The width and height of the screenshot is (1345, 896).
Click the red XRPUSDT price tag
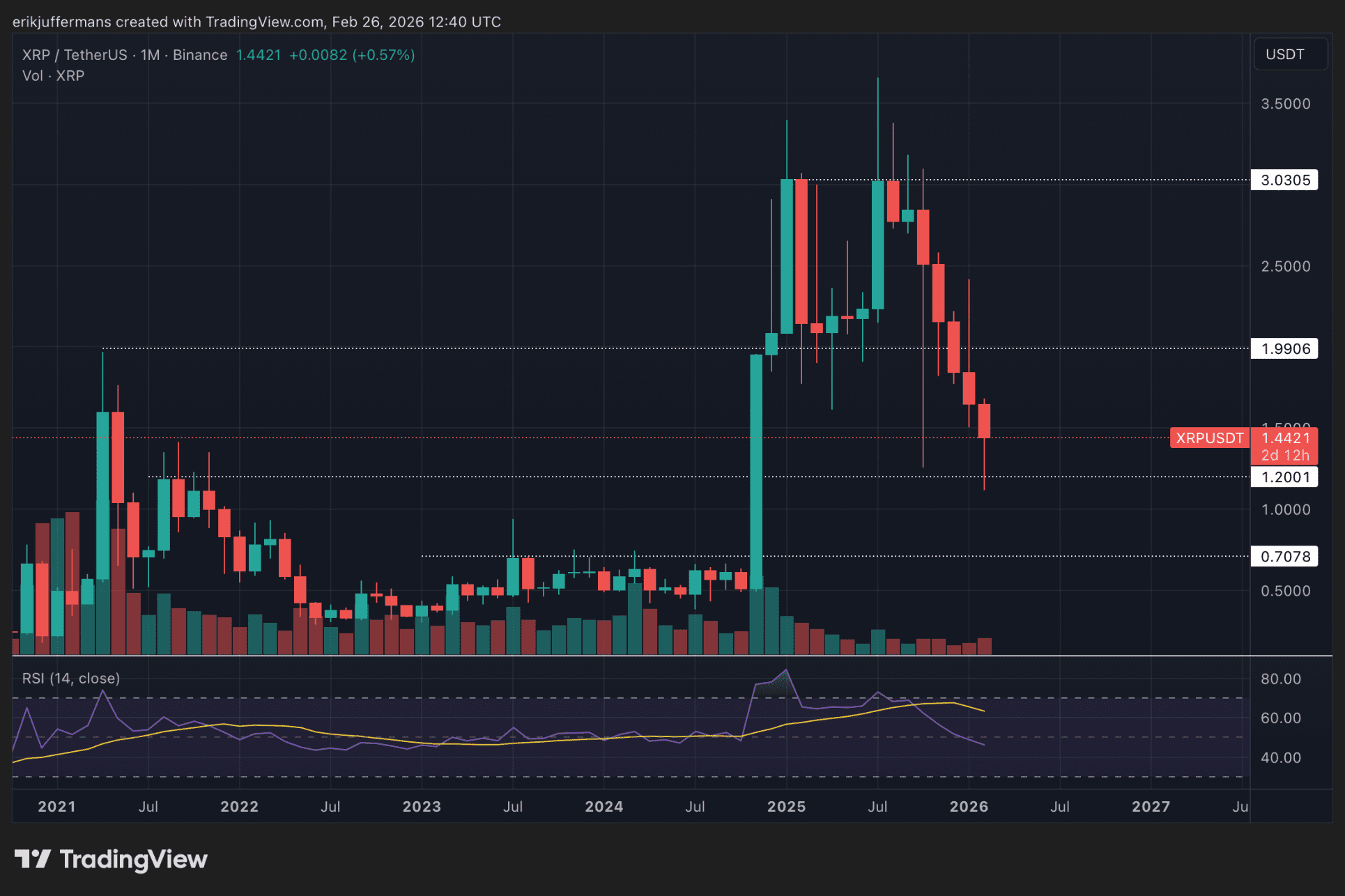tap(1209, 438)
